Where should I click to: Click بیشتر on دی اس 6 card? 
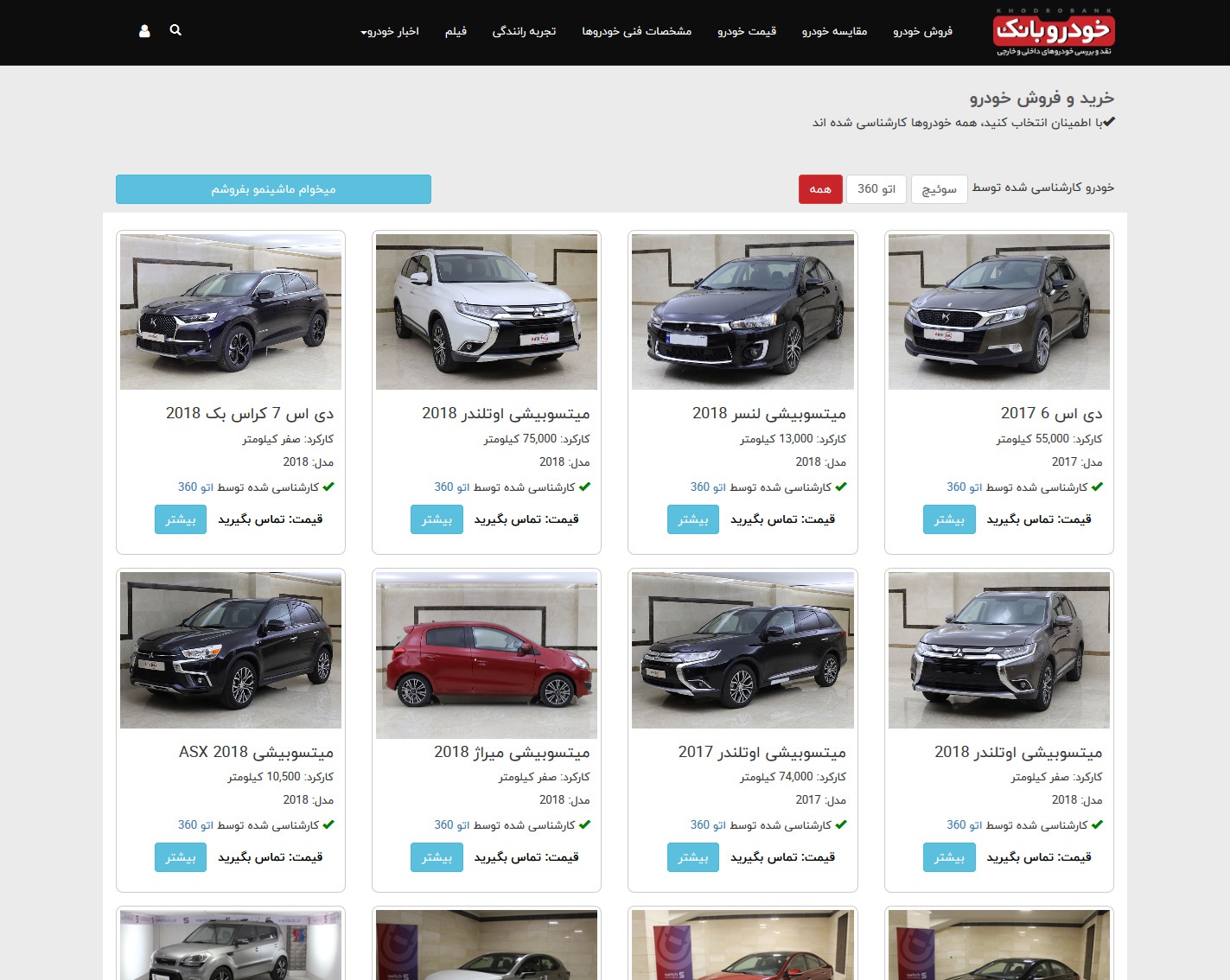(x=949, y=519)
